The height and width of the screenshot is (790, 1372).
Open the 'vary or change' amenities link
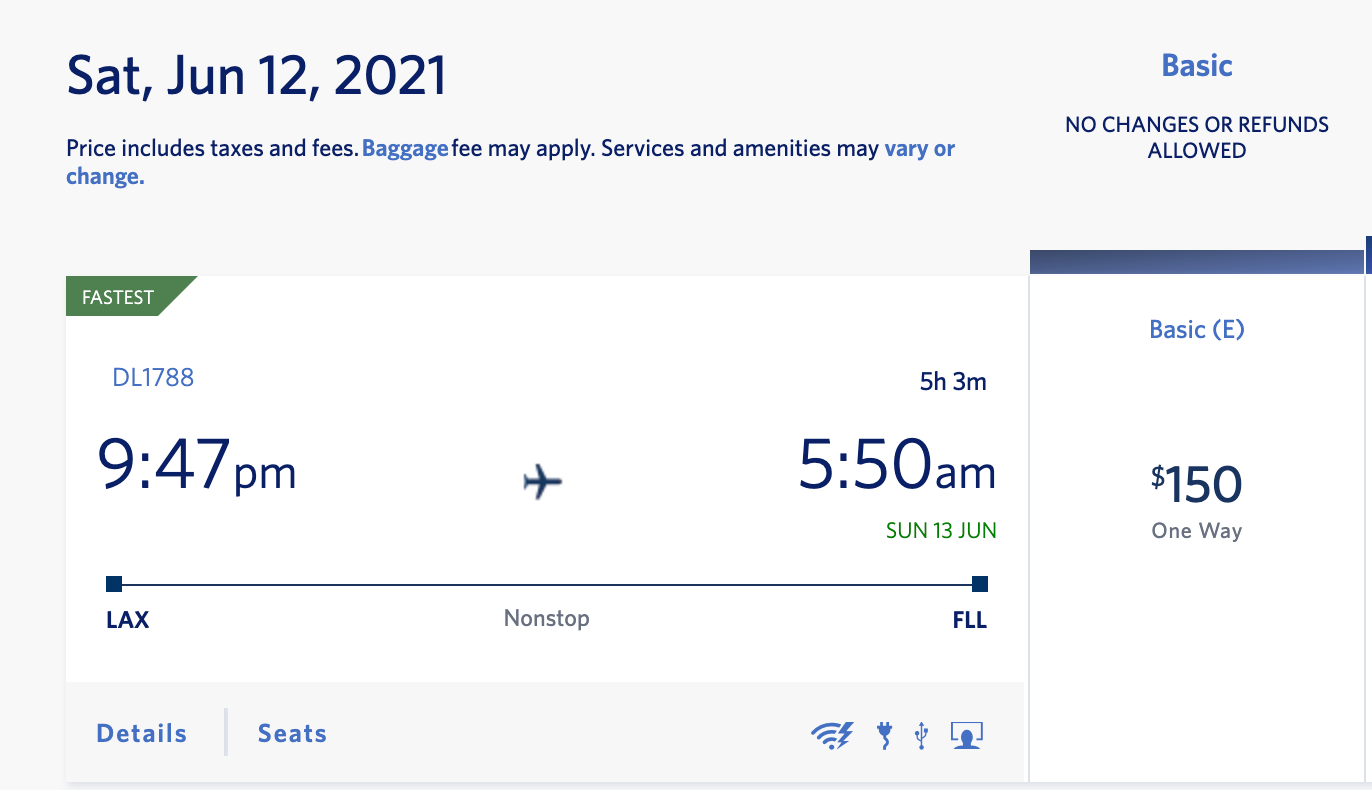pos(919,149)
